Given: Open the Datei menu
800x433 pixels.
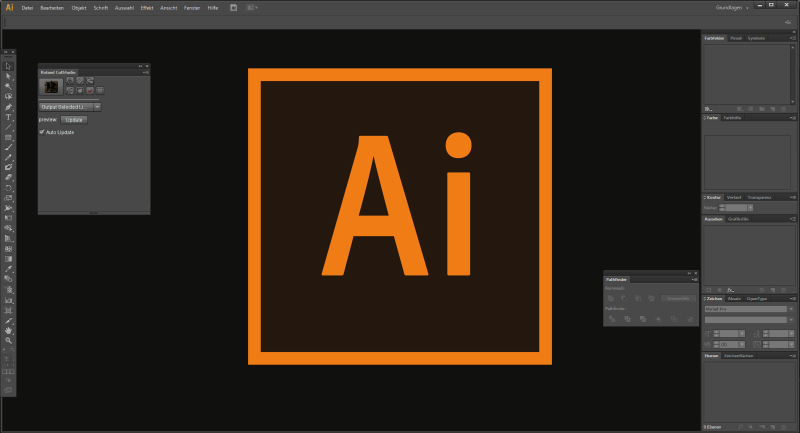Looking at the screenshot, I should [27, 8].
